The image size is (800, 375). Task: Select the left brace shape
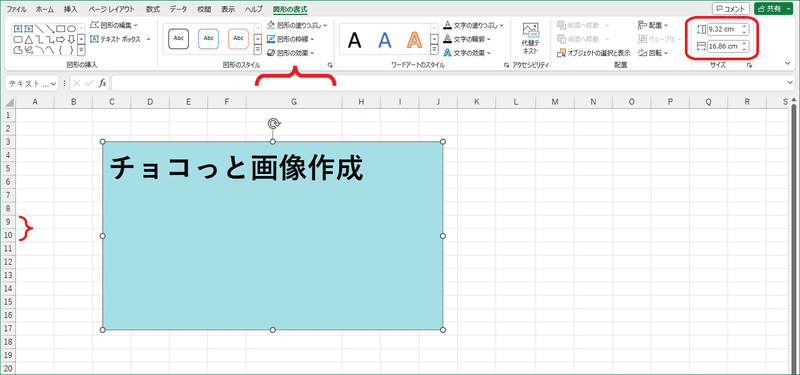click(x=61, y=49)
